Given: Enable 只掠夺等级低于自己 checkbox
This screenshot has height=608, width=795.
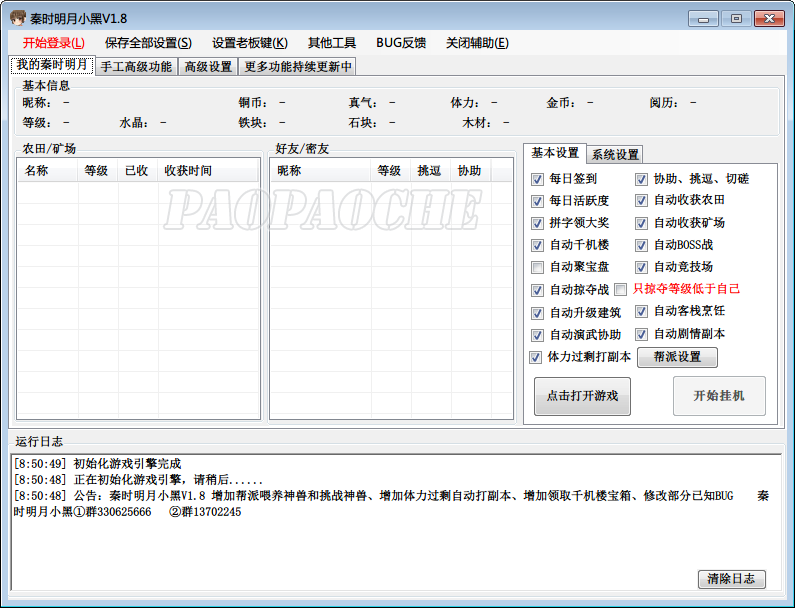Looking at the screenshot, I should coord(620,290).
